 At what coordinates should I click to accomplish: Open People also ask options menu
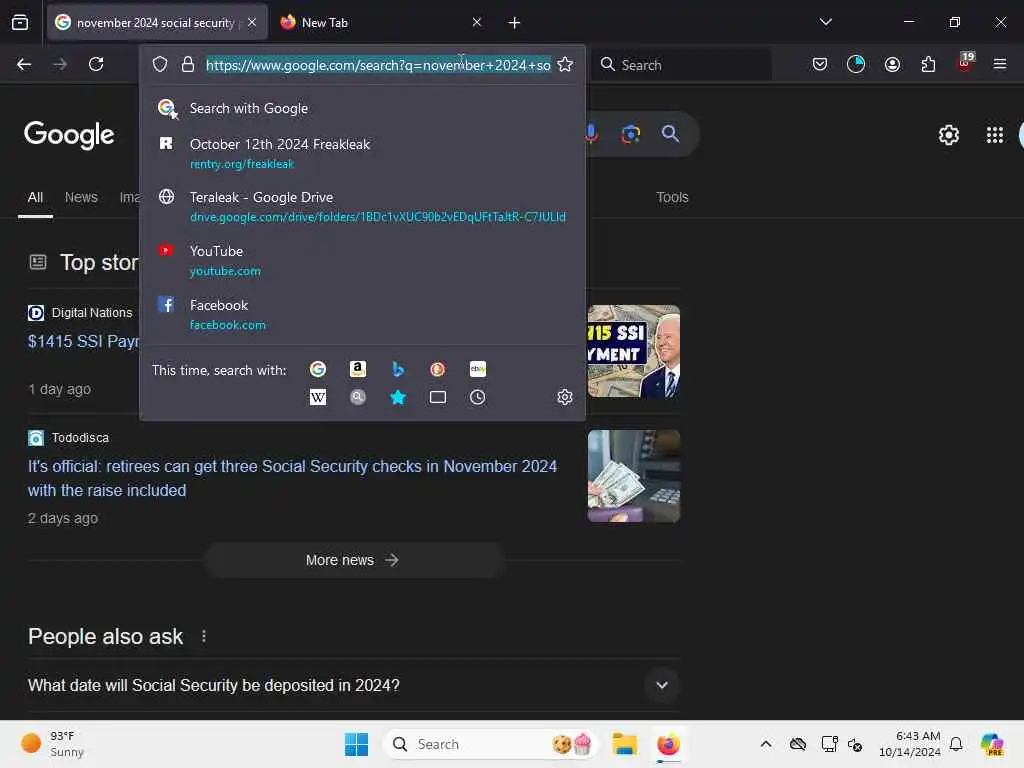click(204, 636)
